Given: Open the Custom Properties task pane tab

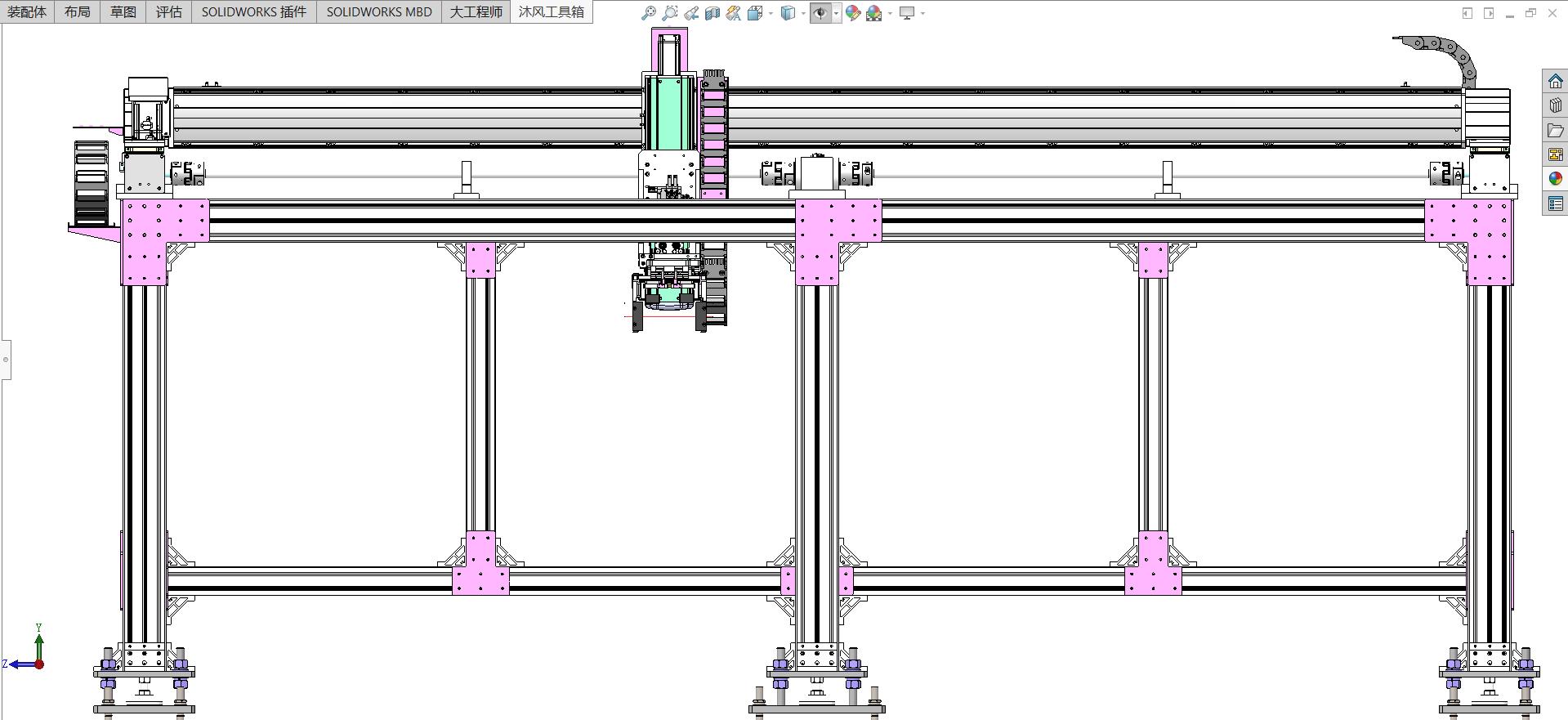Looking at the screenshot, I should (1555, 203).
